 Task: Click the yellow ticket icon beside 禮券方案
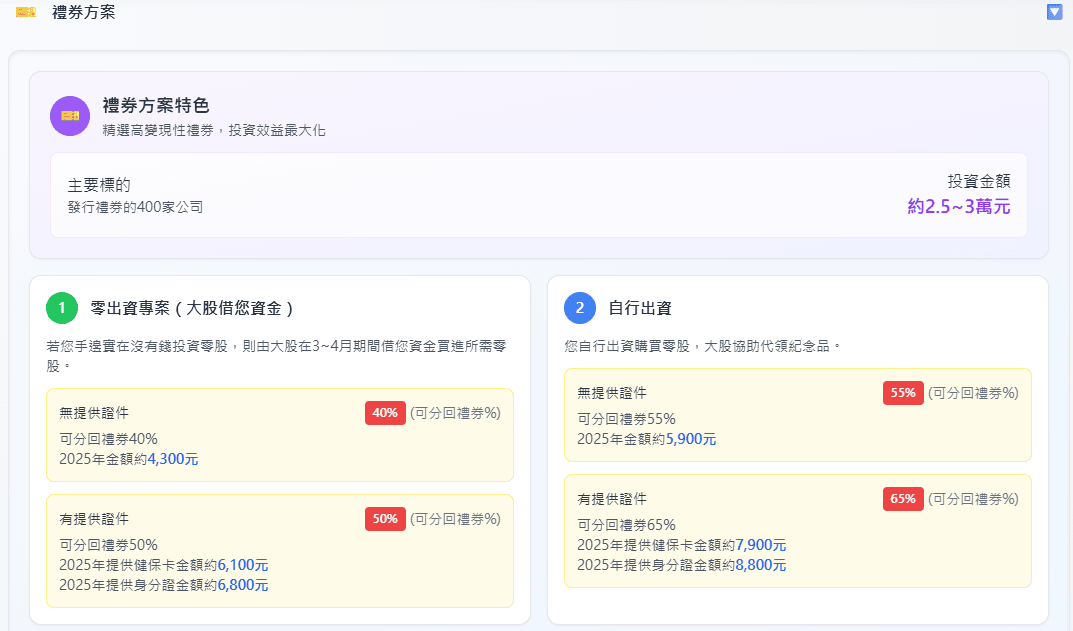(x=26, y=12)
